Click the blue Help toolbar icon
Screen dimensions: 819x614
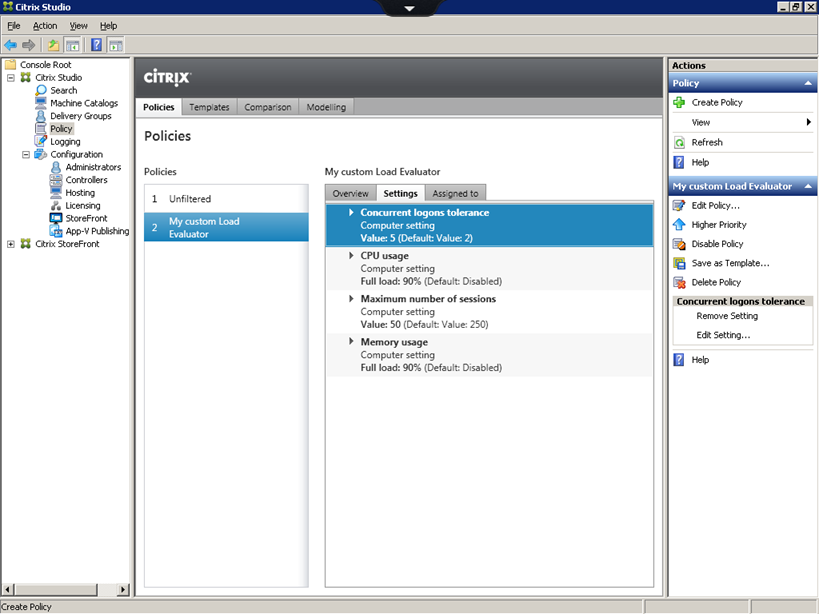pyautogui.click(x=97, y=45)
